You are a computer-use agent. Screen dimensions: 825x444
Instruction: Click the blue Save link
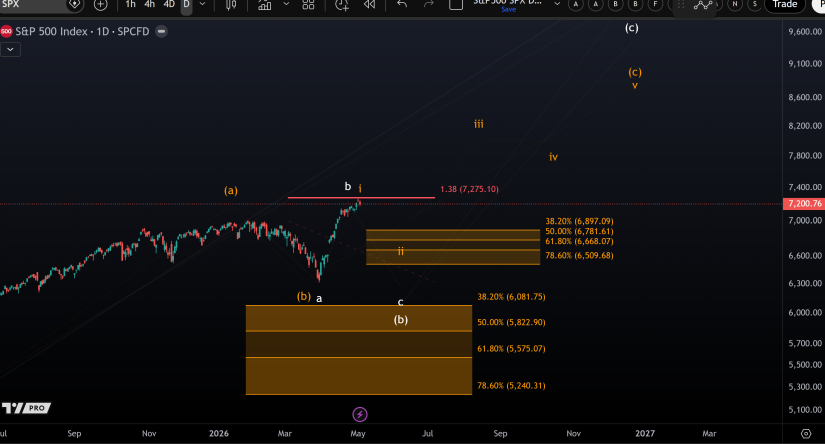(508, 9)
